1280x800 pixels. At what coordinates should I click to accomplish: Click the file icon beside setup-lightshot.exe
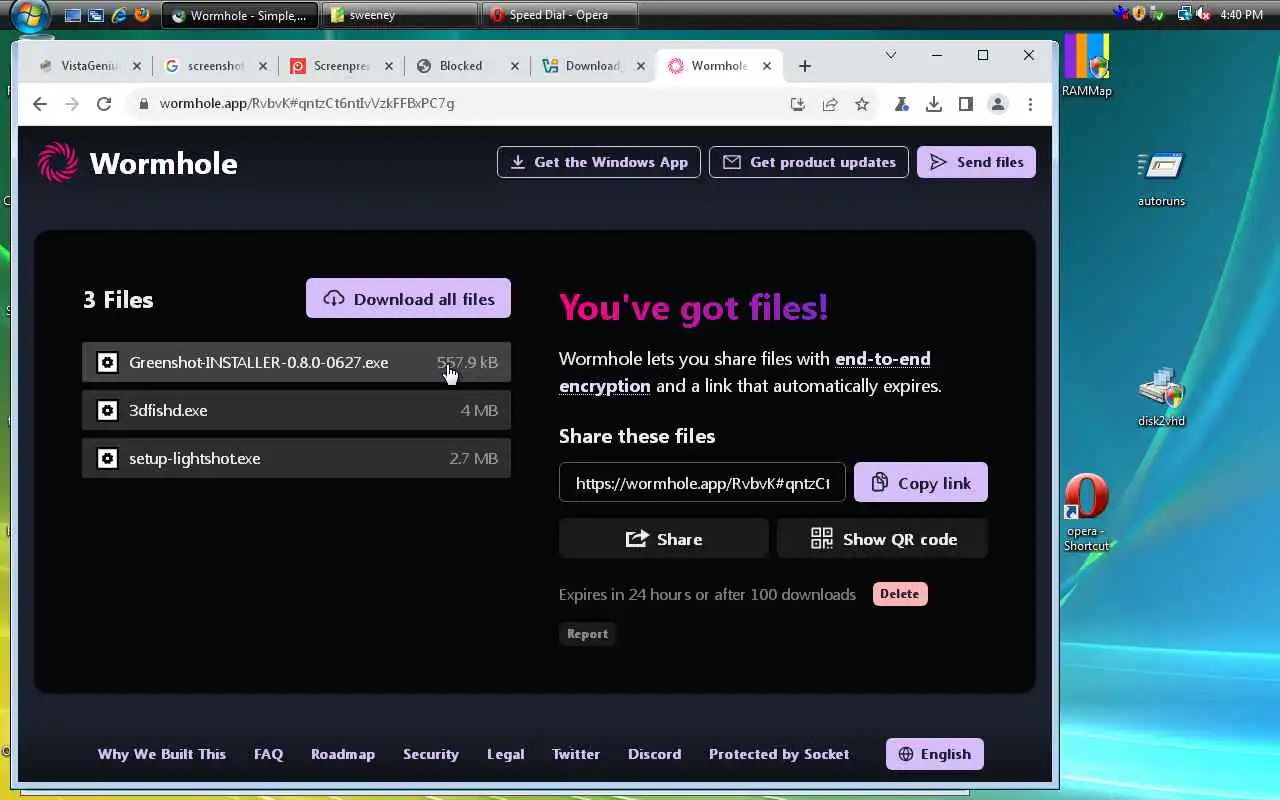pyautogui.click(x=107, y=458)
